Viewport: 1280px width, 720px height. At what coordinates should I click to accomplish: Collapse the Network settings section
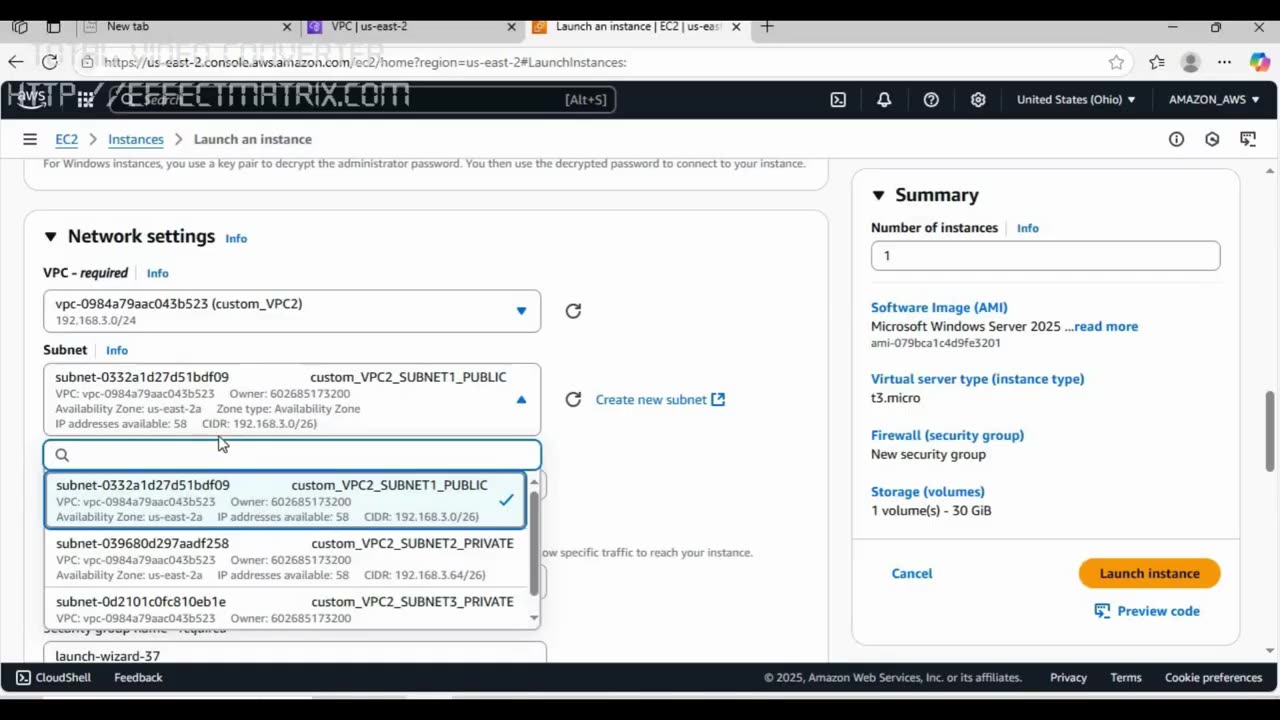pos(50,237)
